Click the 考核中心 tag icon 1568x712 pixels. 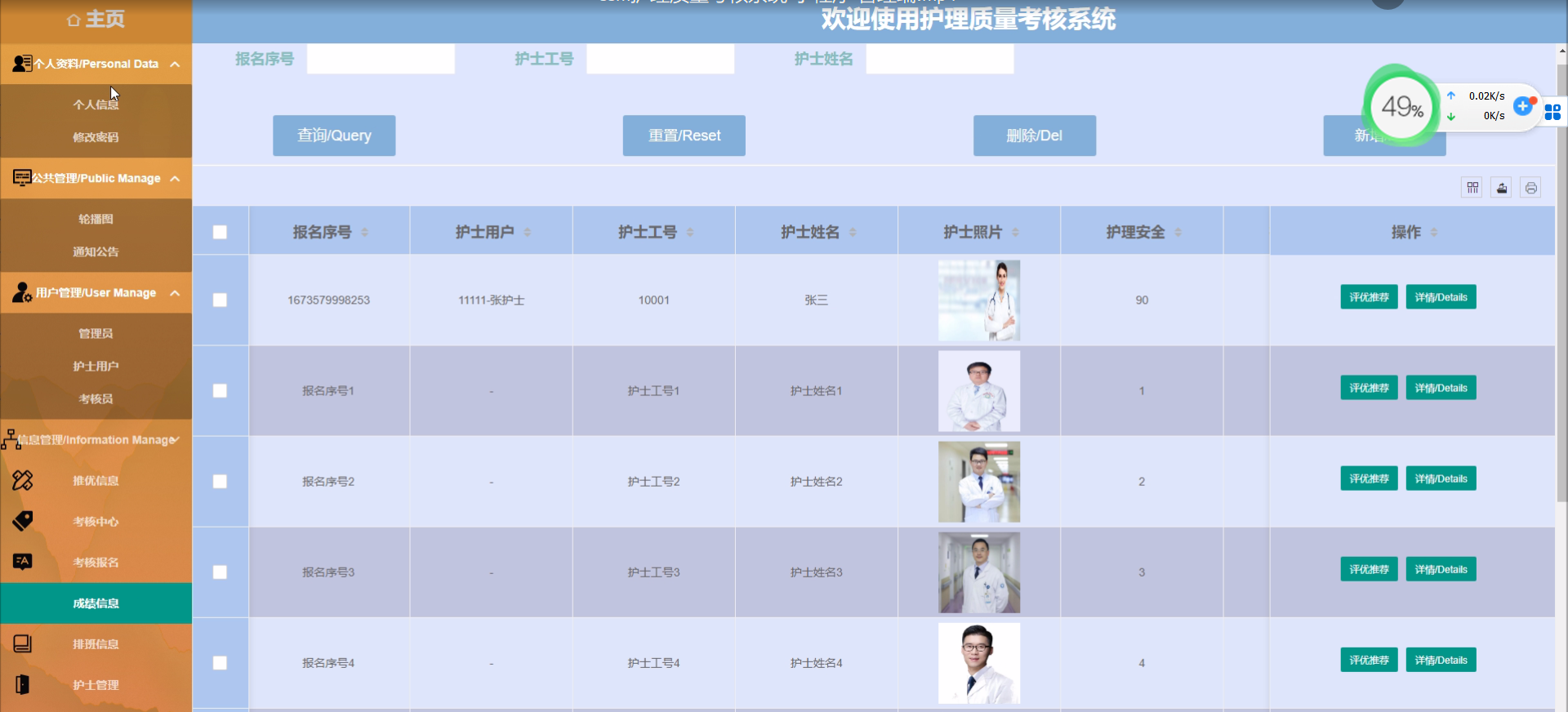[x=22, y=521]
